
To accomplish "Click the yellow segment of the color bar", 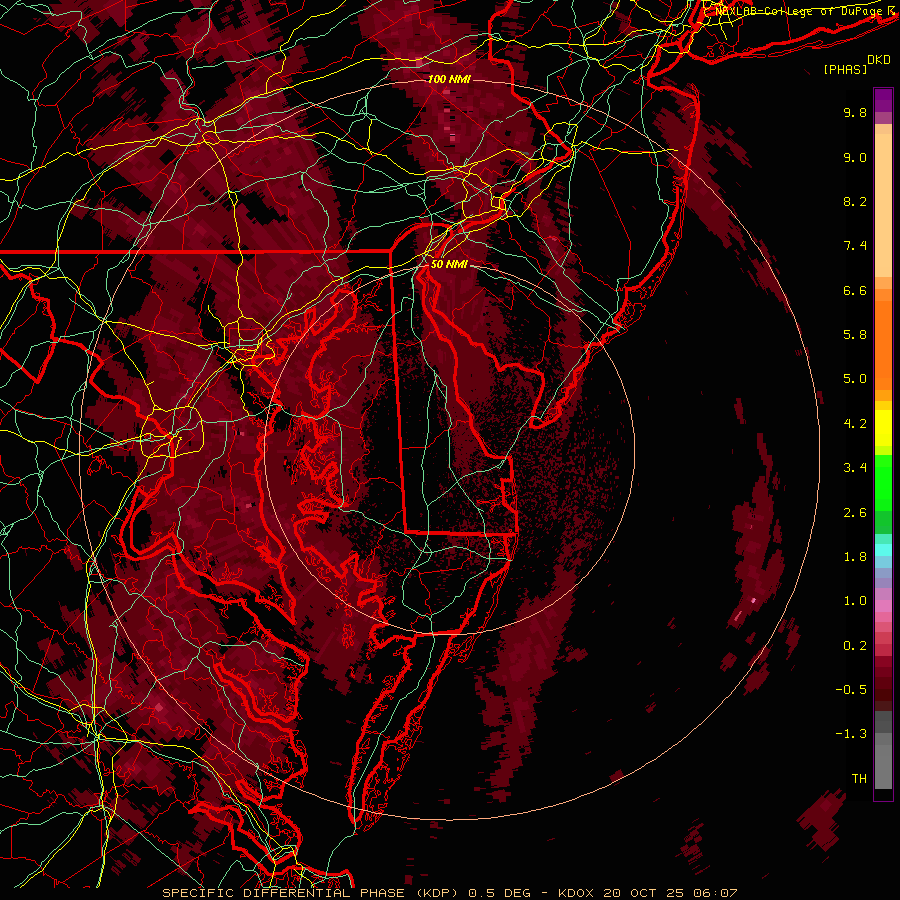I will tap(883, 428).
